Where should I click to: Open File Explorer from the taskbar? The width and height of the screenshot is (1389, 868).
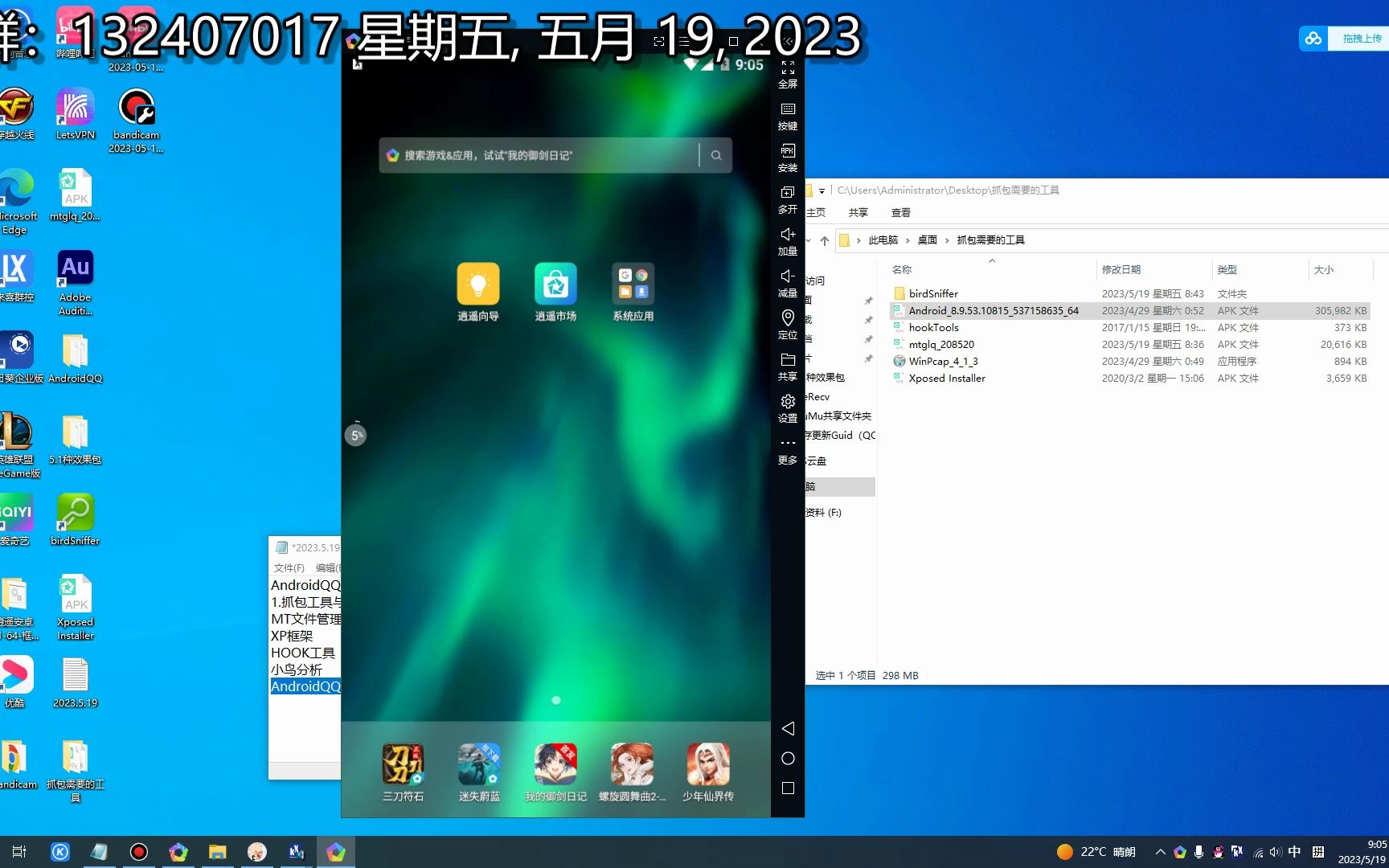217,852
